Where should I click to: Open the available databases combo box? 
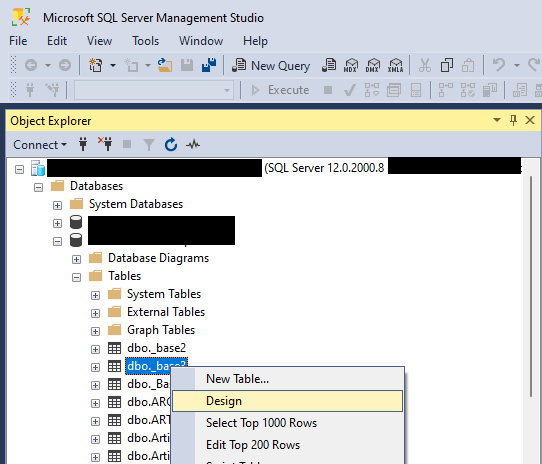click(154, 90)
